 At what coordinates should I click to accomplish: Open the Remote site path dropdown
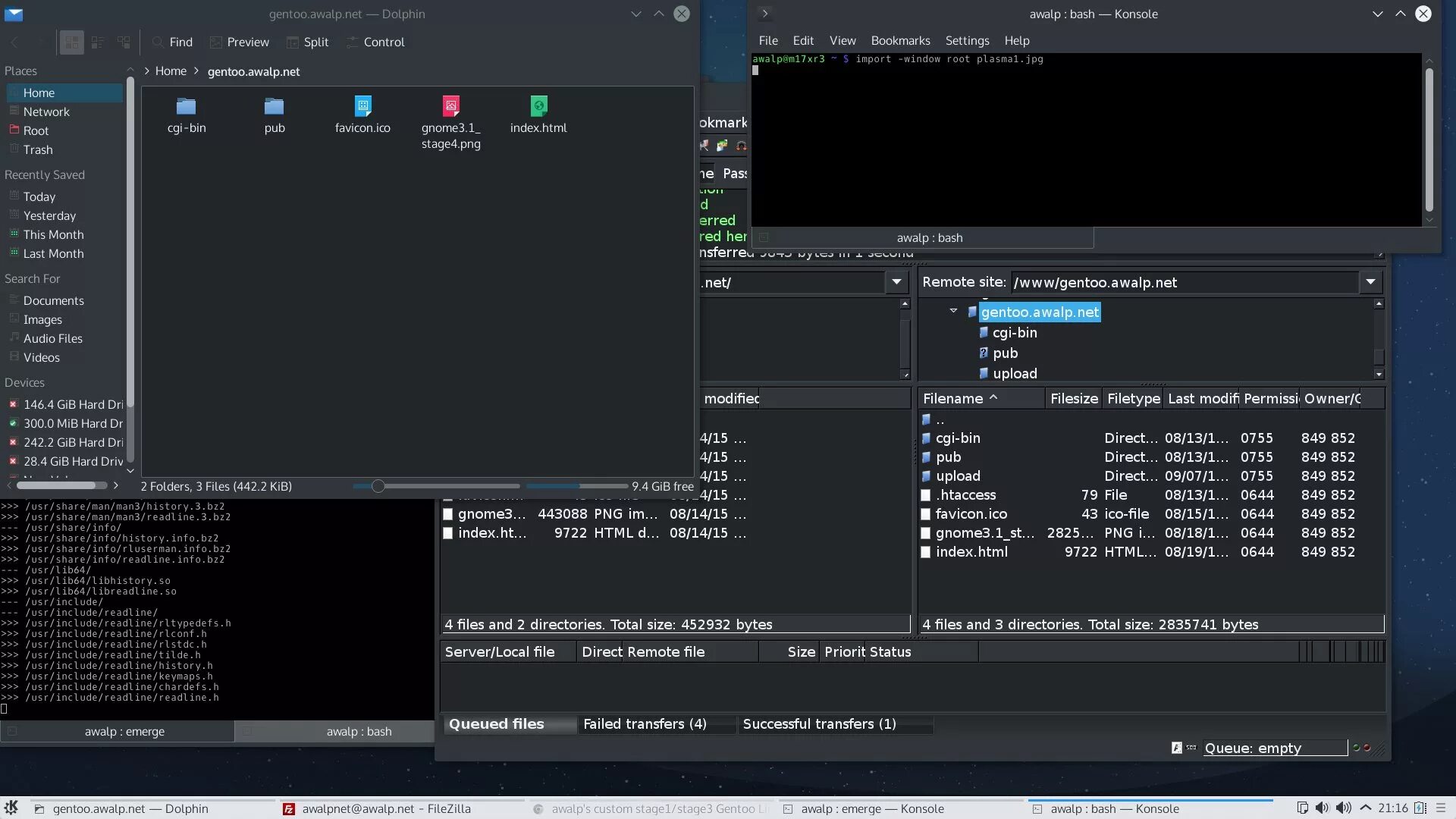[1370, 282]
